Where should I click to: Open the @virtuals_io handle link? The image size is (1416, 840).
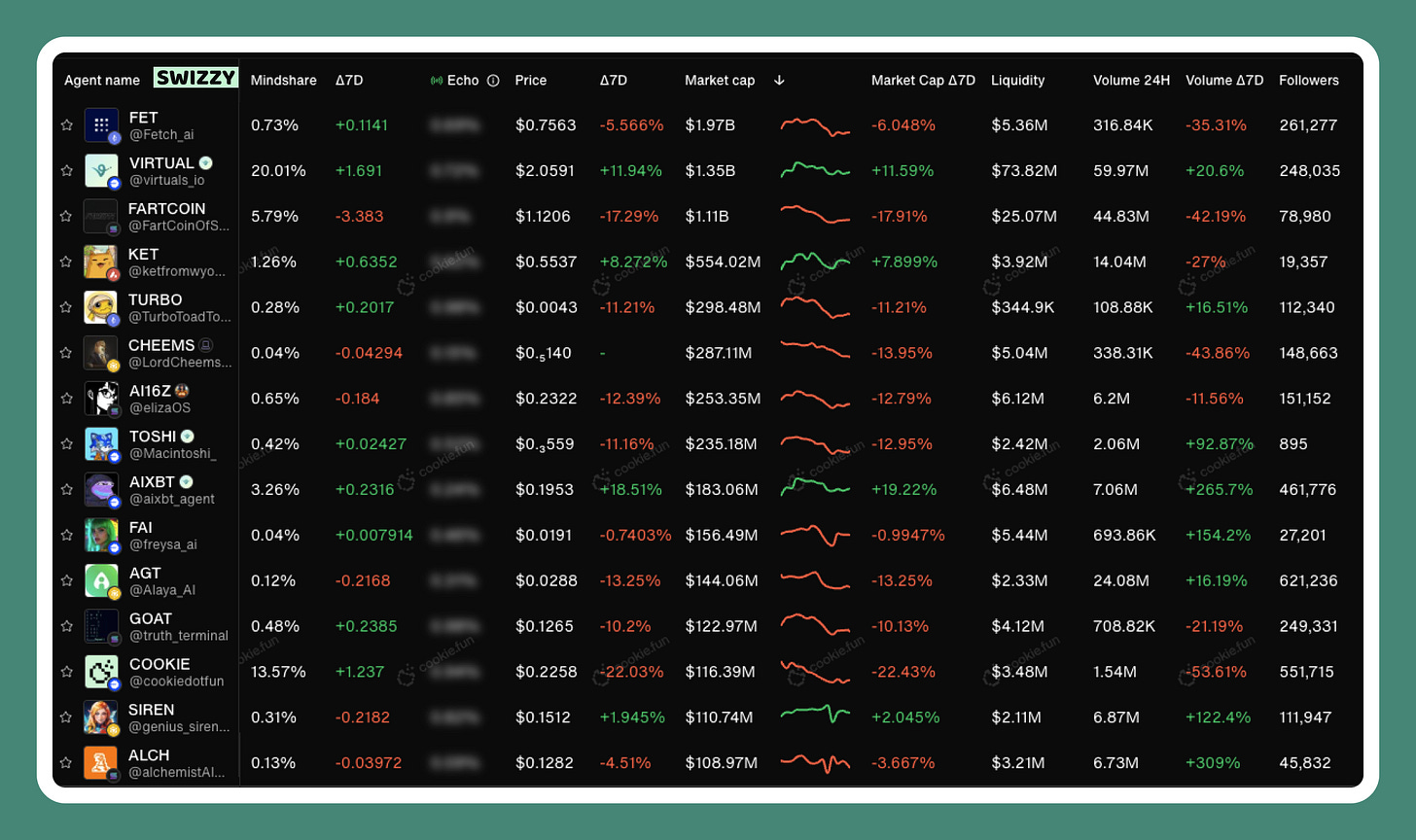pyautogui.click(x=167, y=181)
